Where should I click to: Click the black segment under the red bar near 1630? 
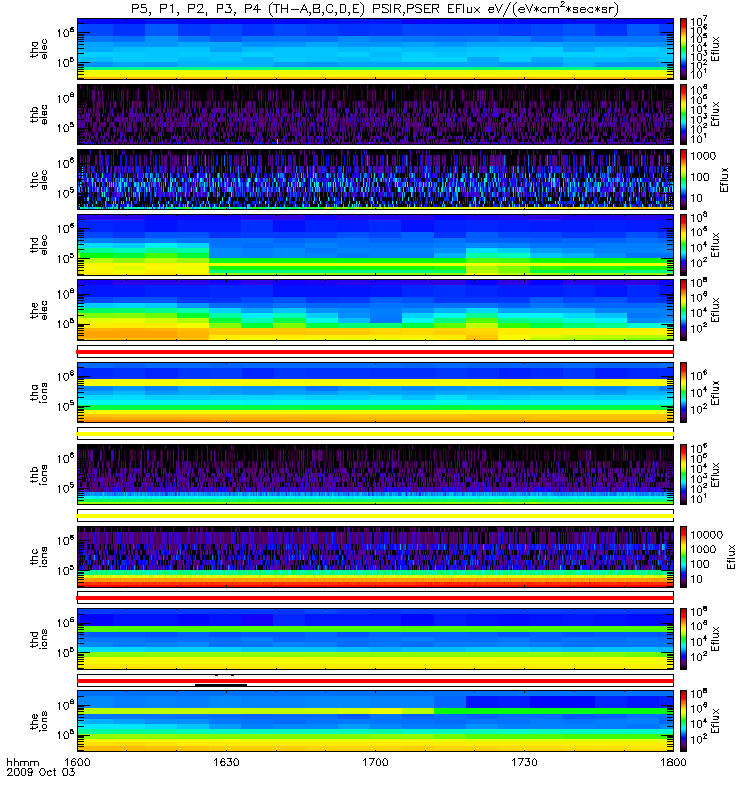point(221,685)
